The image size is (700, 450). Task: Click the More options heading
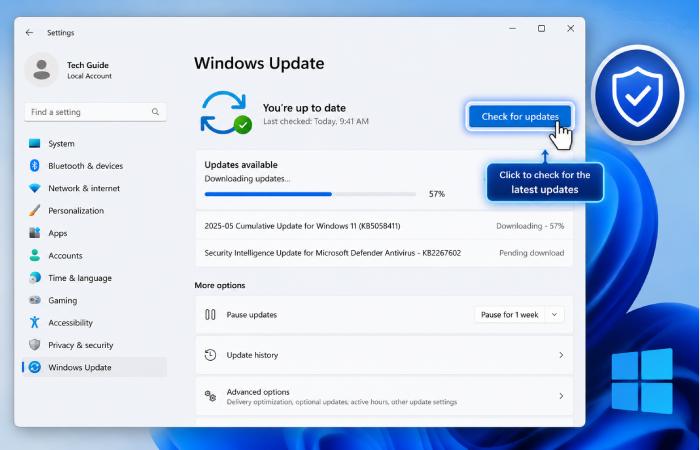[220, 285]
